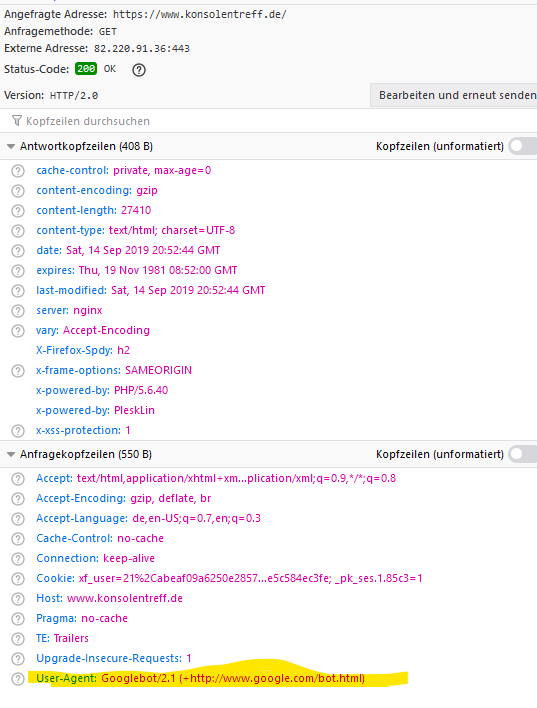Click the X-Firefox-Spdy h2 row

pyautogui.click(x=83, y=350)
